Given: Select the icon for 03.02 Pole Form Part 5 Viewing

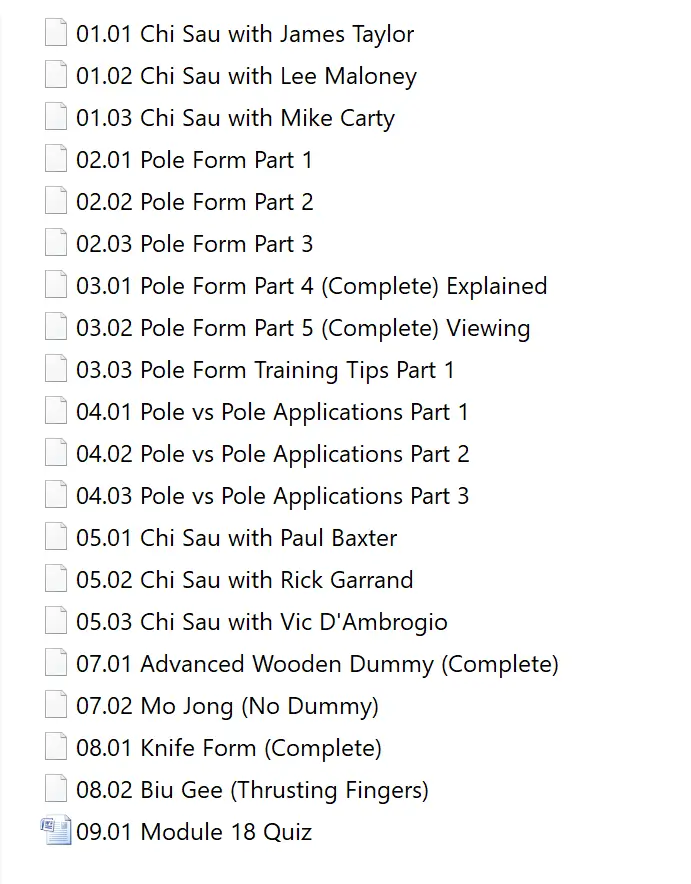Looking at the screenshot, I should point(56,328).
